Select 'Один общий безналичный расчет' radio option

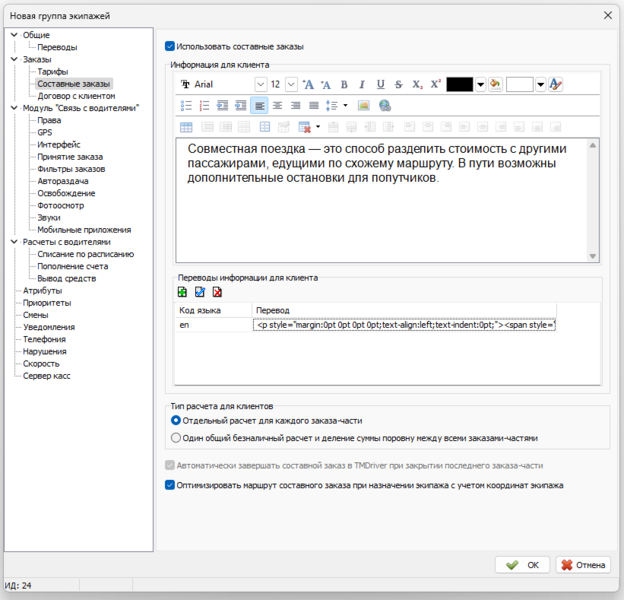(x=176, y=437)
